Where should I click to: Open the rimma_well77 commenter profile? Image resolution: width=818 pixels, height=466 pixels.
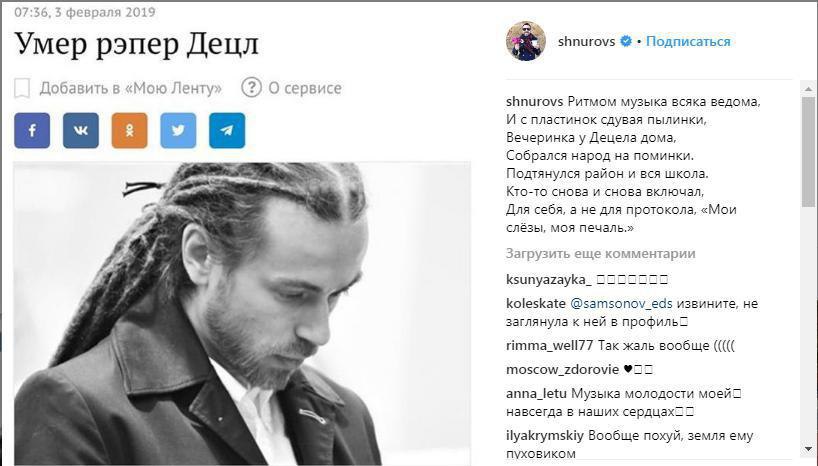549,345
